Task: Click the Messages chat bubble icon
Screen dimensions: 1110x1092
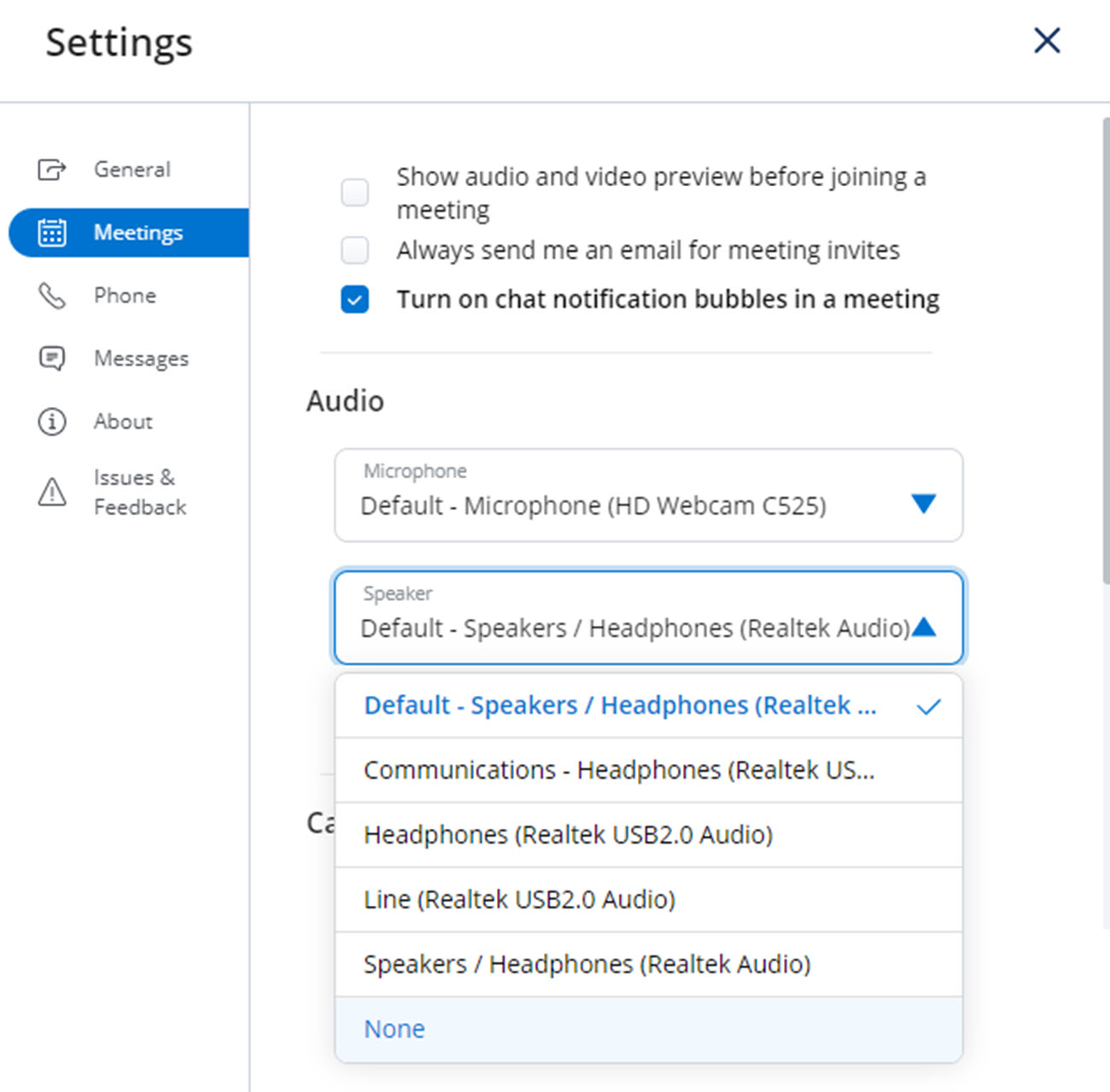Action: 52,359
